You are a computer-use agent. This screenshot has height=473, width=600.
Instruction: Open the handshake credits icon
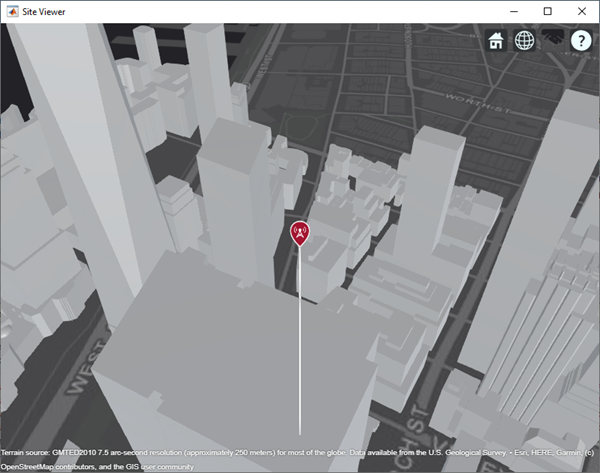(x=553, y=40)
